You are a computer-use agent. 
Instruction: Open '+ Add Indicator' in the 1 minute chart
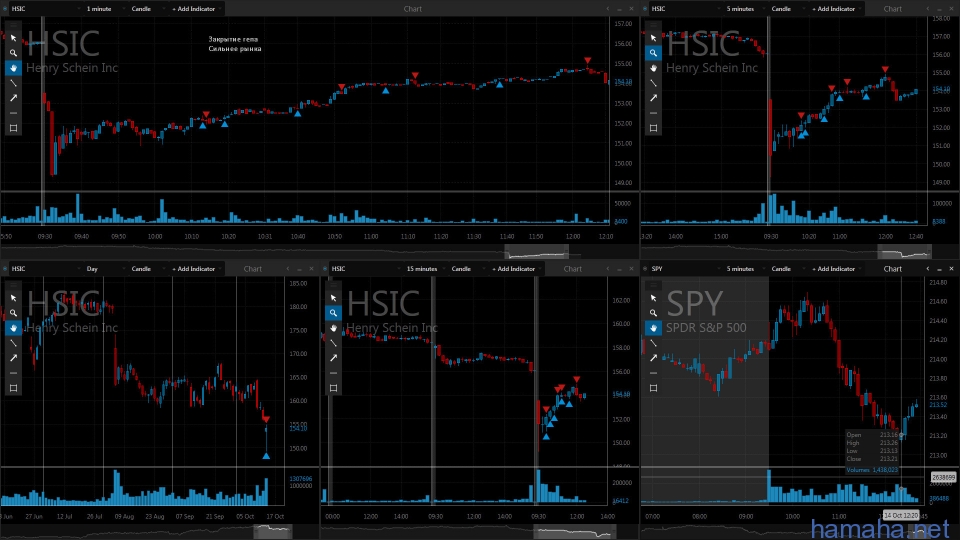pos(195,9)
